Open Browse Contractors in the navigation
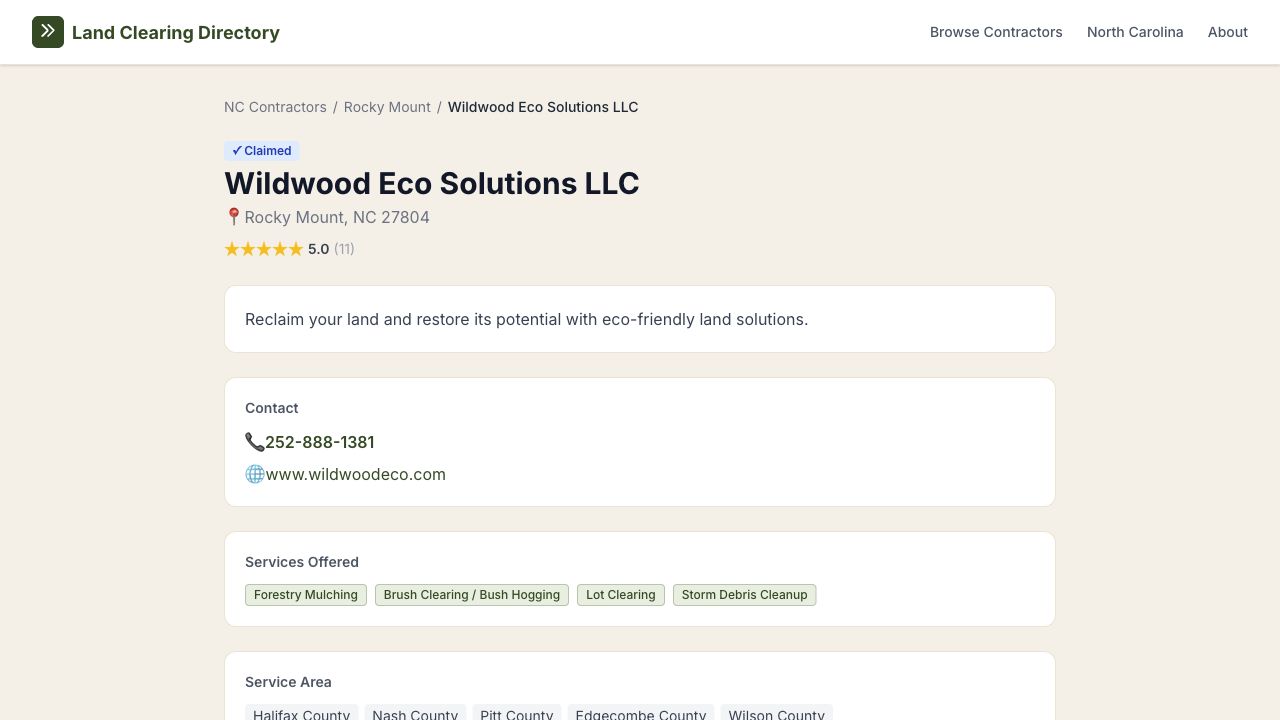The height and width of the screenshot is (720, 1280). (996, 32)
